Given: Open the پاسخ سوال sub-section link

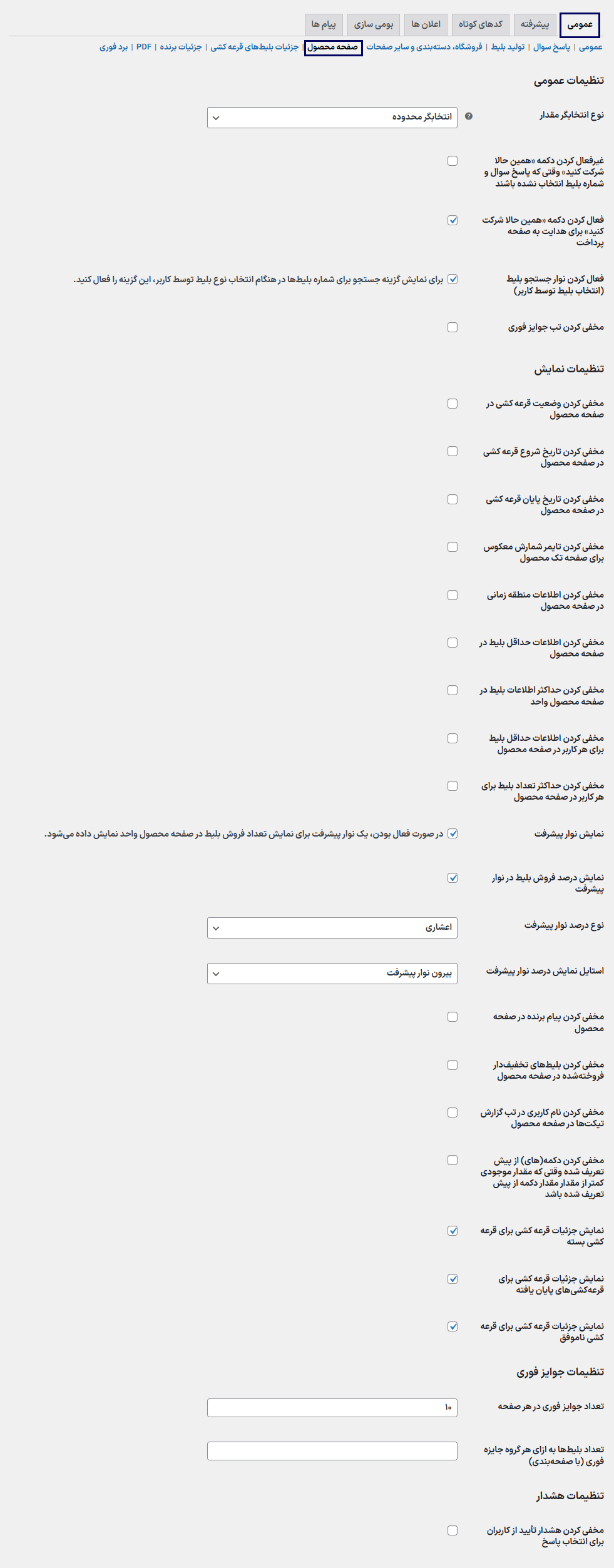Looking at the screenshot, I should [x=551, y=47].
